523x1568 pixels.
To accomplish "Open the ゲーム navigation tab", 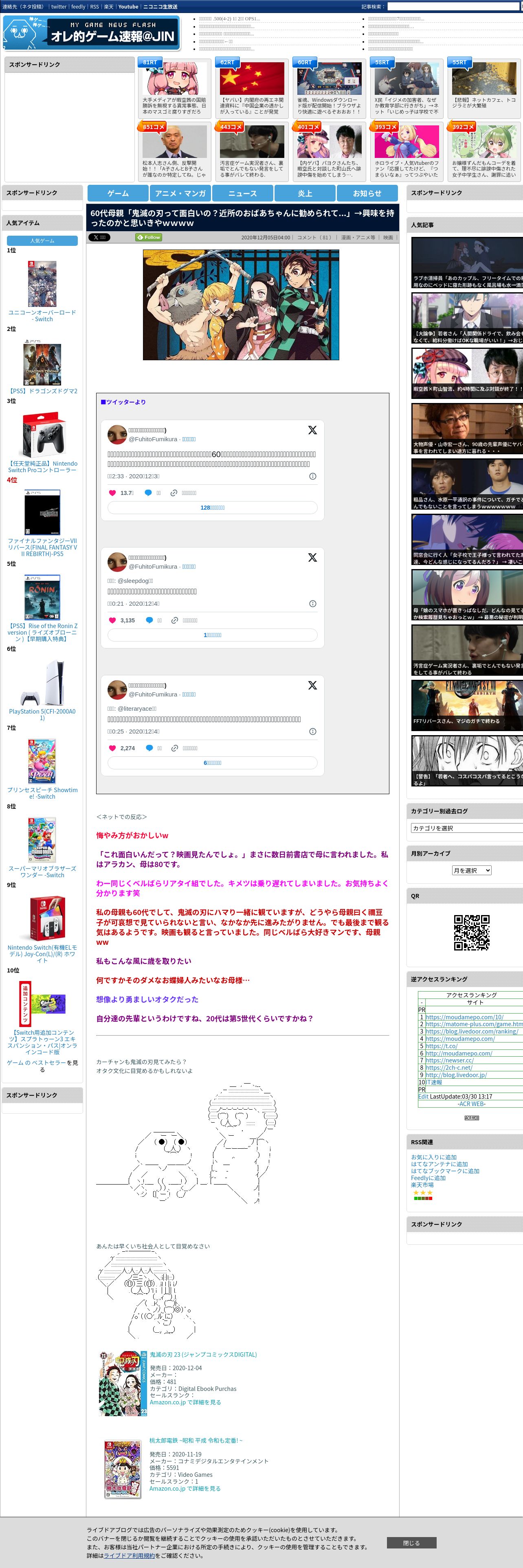I will pos(118,193).
